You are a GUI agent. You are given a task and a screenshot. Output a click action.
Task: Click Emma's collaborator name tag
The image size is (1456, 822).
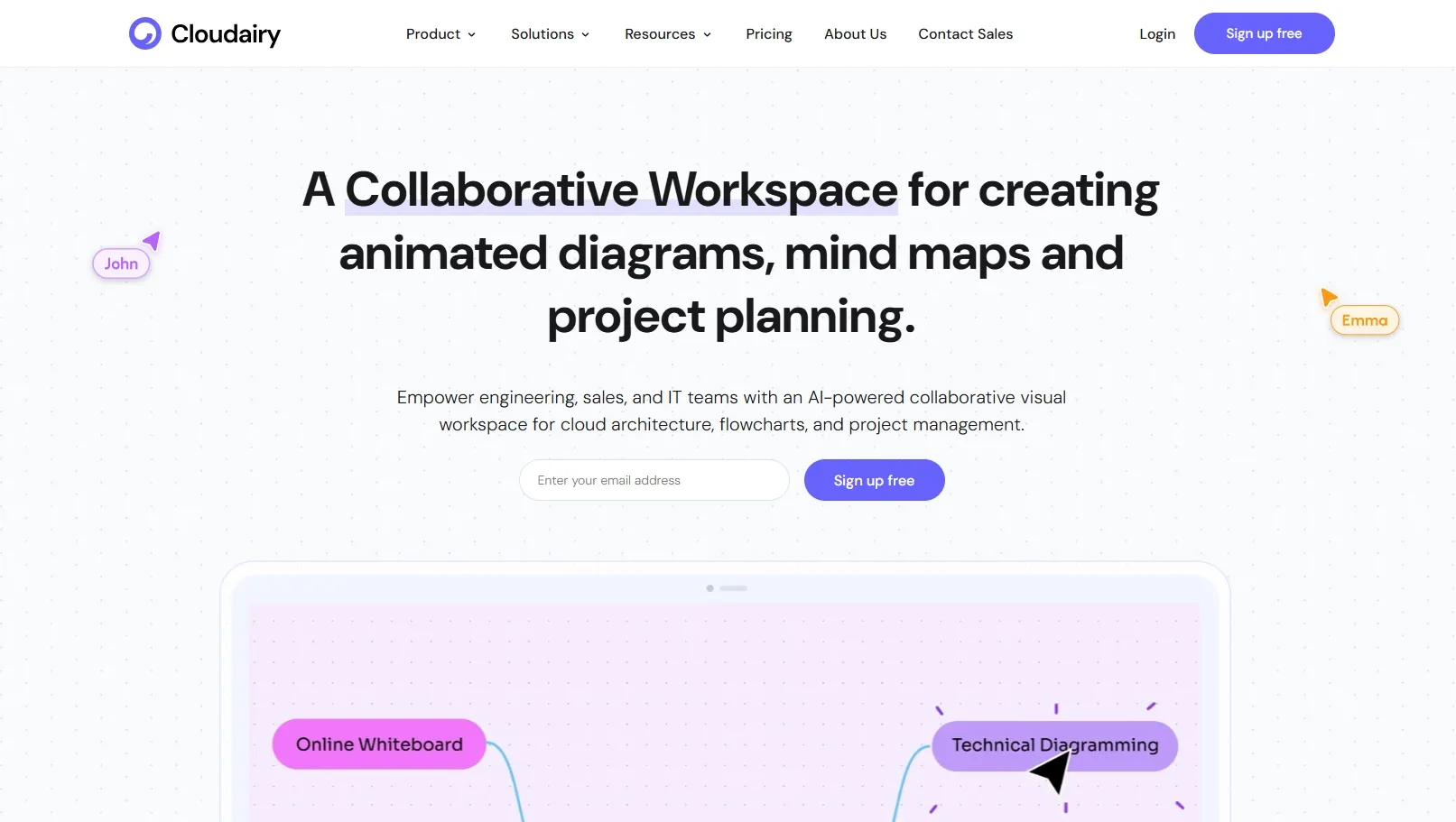point(1364,319)
